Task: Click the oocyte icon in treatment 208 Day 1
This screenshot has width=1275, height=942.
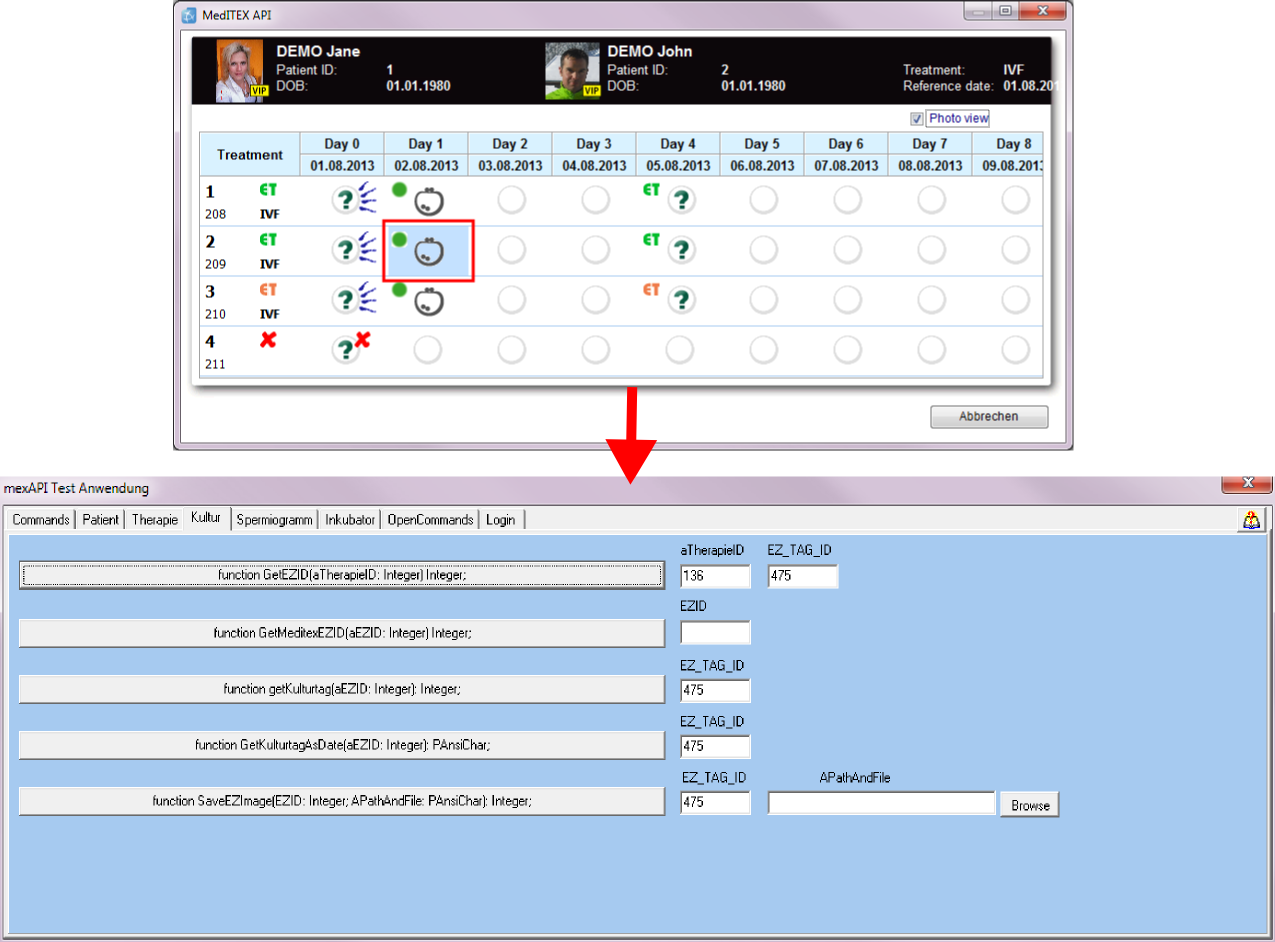Action: point(430,201)
